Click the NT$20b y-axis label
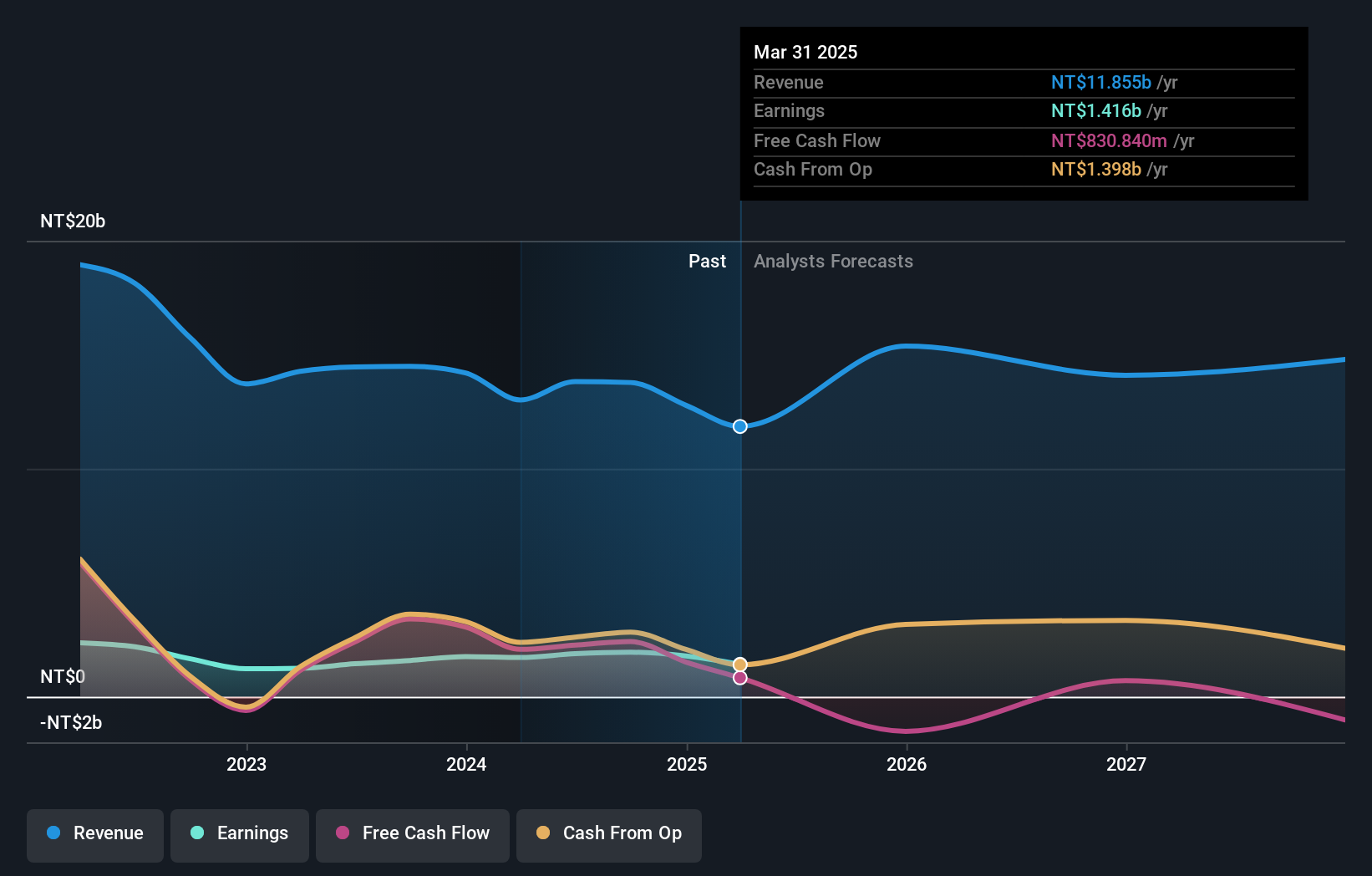 [x=73, y=222]
